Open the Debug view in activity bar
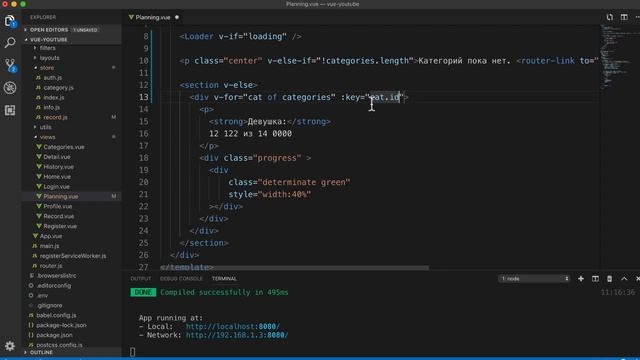The width and height of the screenshot is (640, 360). pyautogui.click(x=10, y=88)
